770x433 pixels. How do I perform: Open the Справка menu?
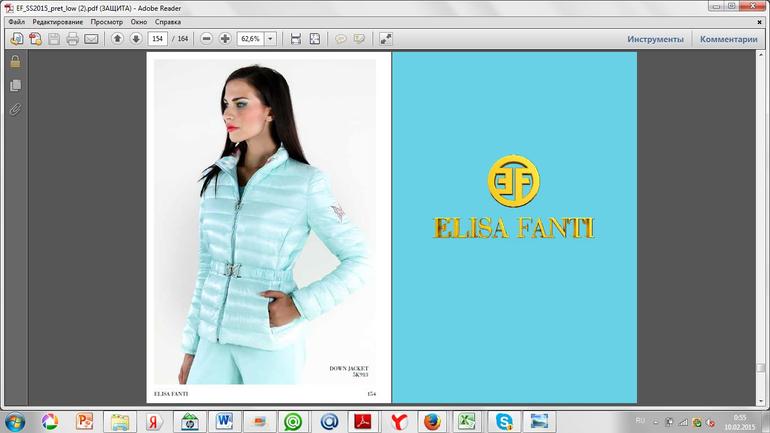pos(168,22)
